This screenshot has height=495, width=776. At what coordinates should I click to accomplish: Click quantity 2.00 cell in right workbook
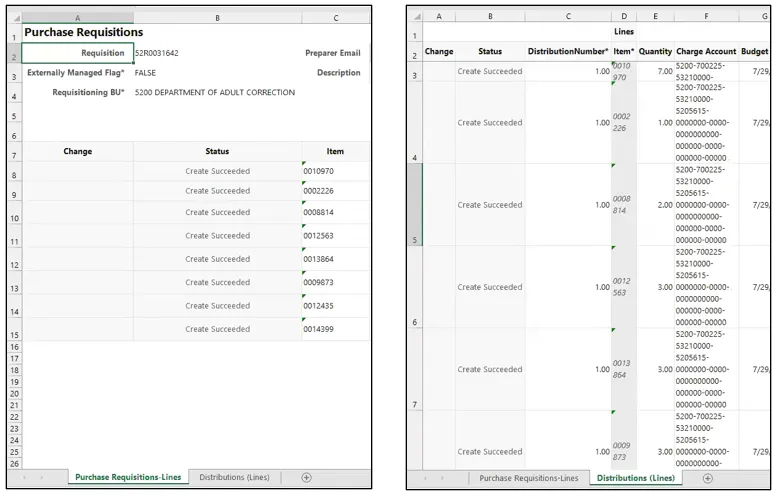pyautogui.click(x=655, y=205)
